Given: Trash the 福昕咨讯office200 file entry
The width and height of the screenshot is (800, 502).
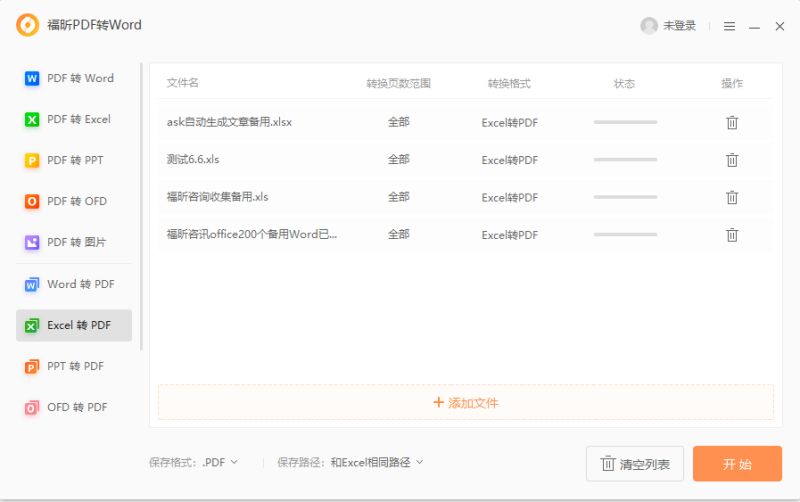Looking at the screenshot, I should click(x=732, y=235).
